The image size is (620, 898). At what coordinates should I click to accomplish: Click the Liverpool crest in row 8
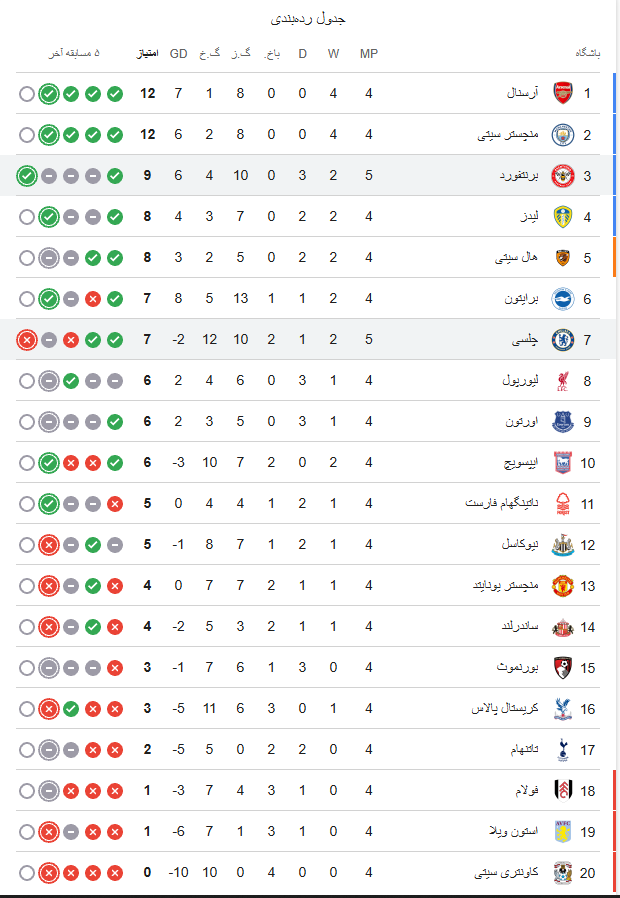pyautogui.click(x=563, y=381)
